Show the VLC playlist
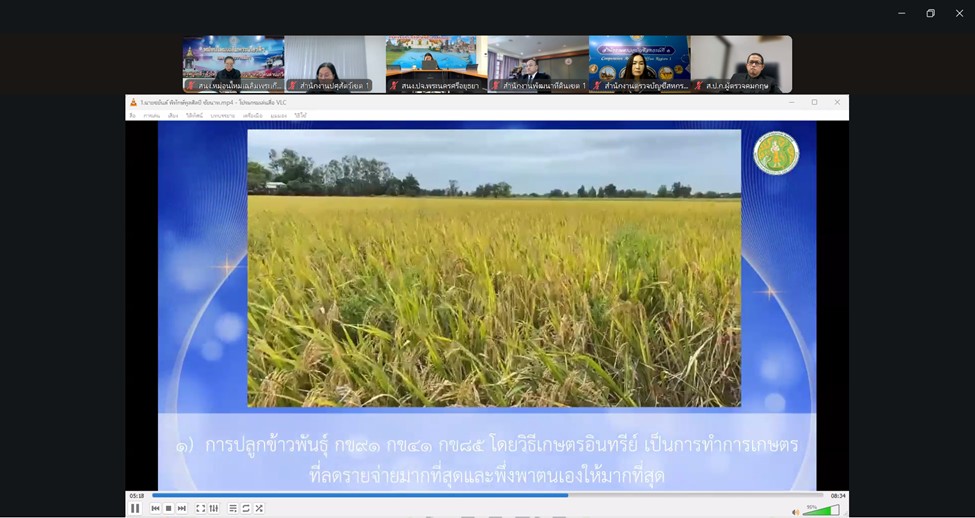The height and width of the screenshot is (518, 975). [233, 509]
